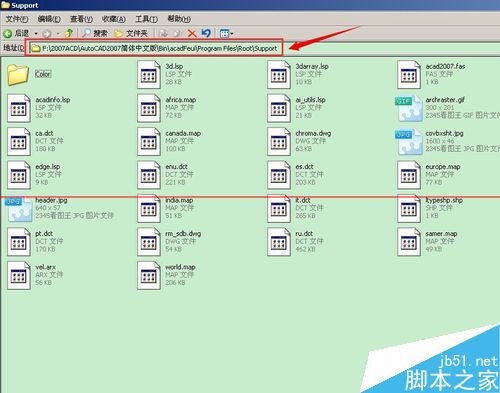500x393 pixels.
Task: Click the Move To toolbar icon
Action: click(163, 33)
